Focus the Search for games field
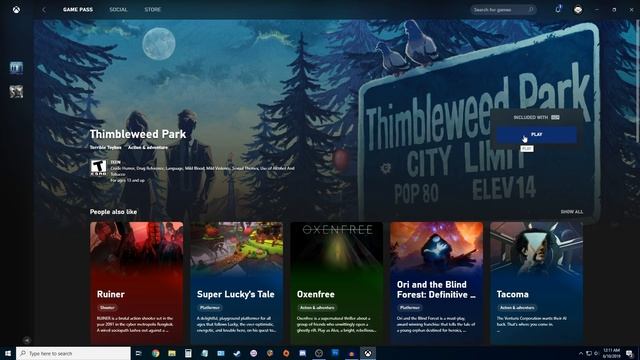This screenshot has height=360, width=640. 503,9
